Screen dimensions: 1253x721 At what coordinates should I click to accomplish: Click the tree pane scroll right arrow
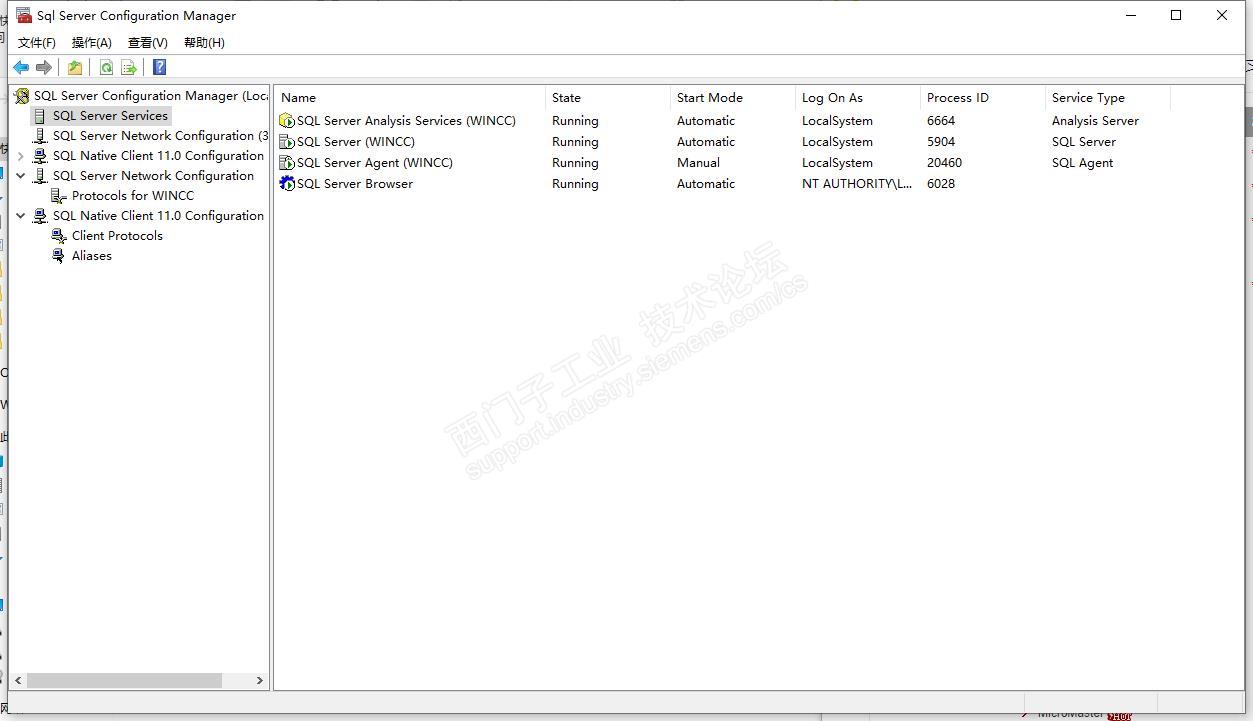259,680
